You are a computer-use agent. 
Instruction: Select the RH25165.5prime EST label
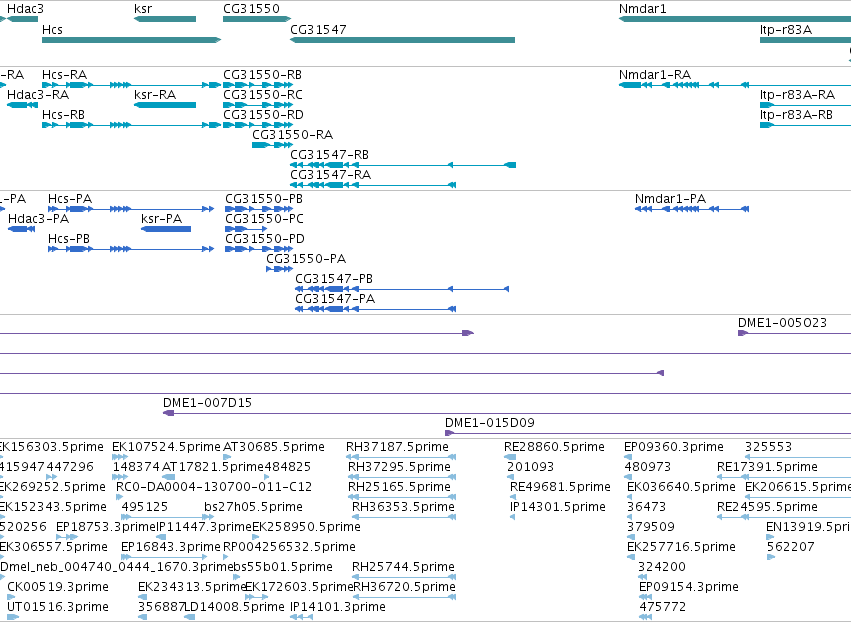coord(399,487)
